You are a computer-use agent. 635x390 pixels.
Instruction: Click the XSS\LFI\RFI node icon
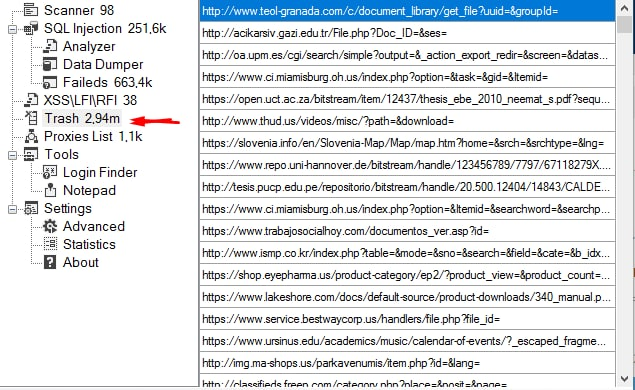point(31,100)
